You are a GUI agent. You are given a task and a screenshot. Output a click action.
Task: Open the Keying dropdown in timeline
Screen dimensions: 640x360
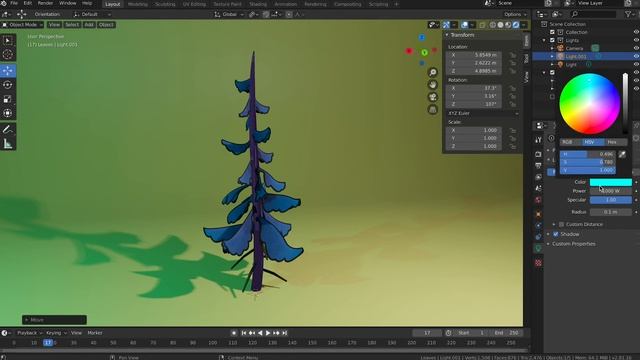point(56,333)
